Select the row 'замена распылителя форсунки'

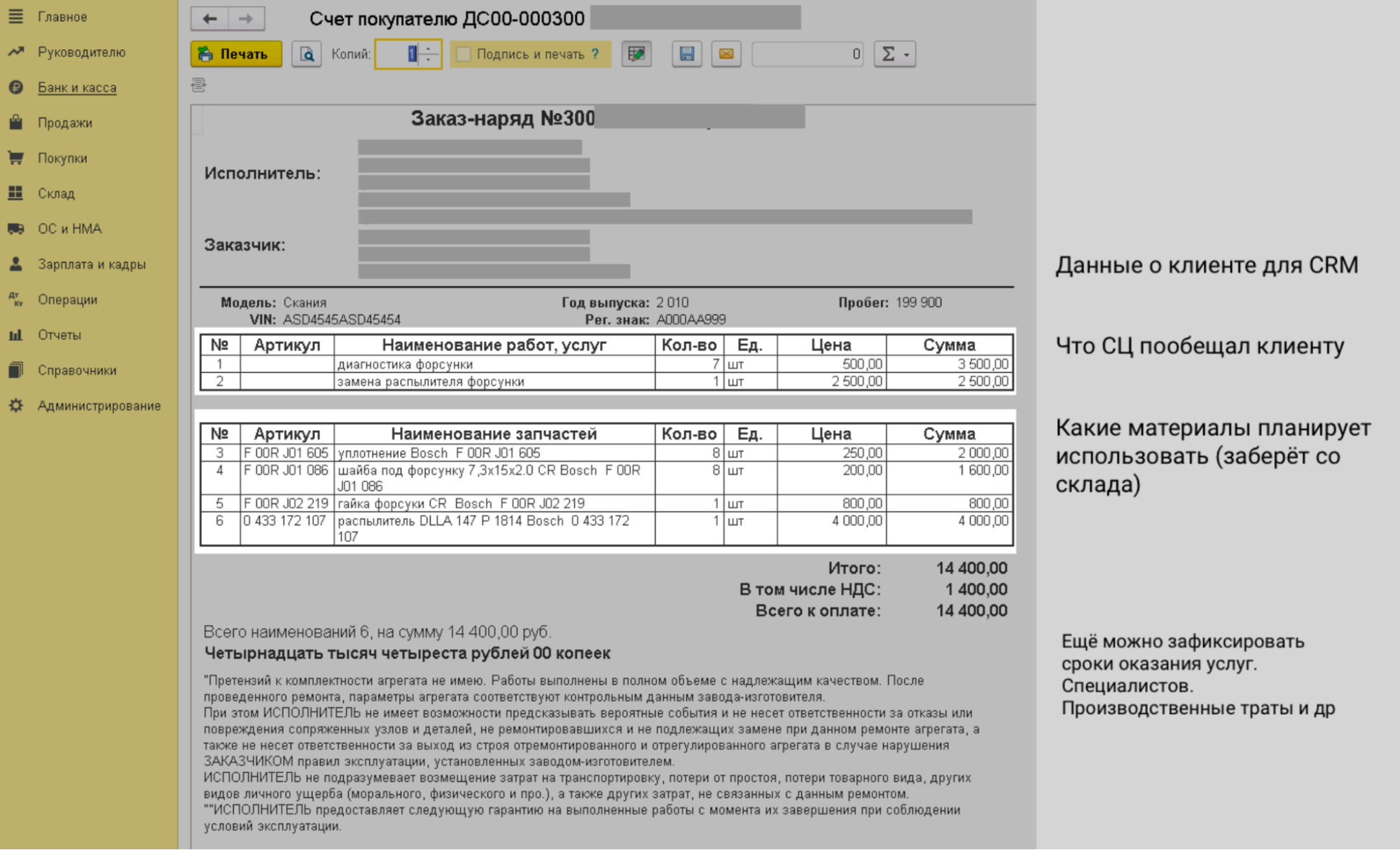606,382
